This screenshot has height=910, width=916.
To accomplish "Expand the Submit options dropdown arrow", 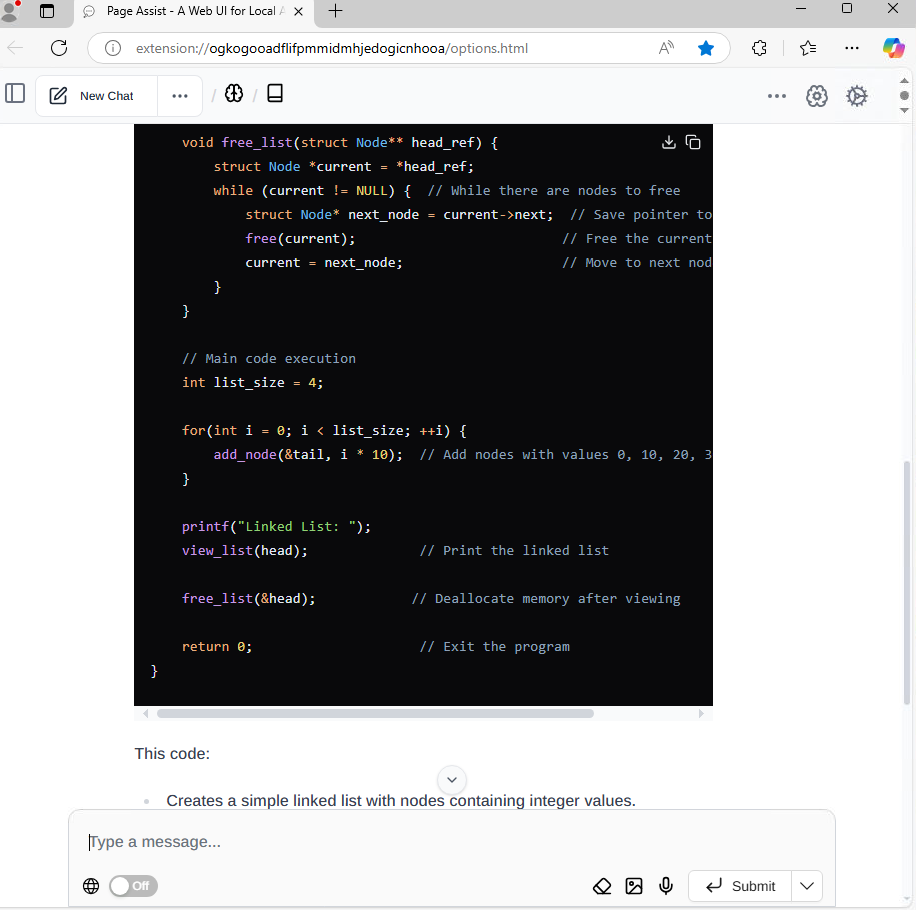I will click(x=807, y=886).
